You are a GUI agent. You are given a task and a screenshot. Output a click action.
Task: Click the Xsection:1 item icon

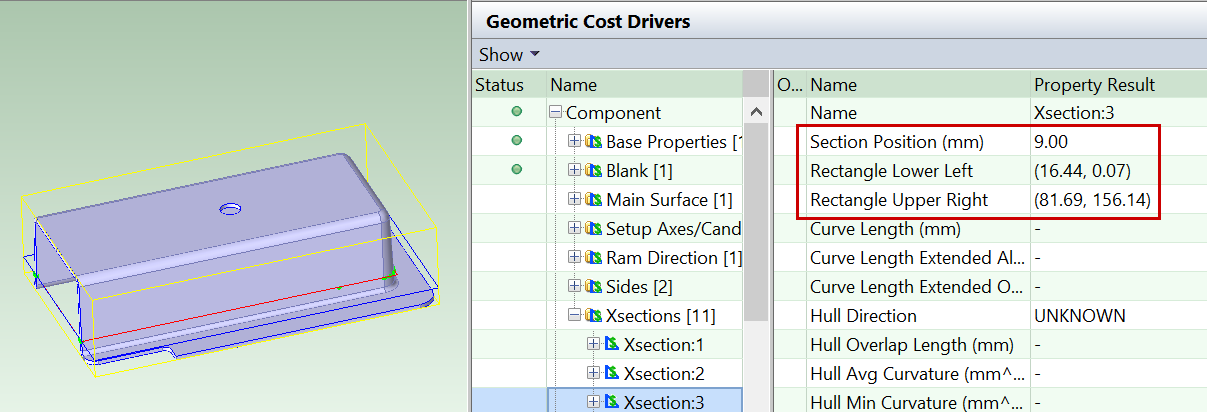[612, 345]
